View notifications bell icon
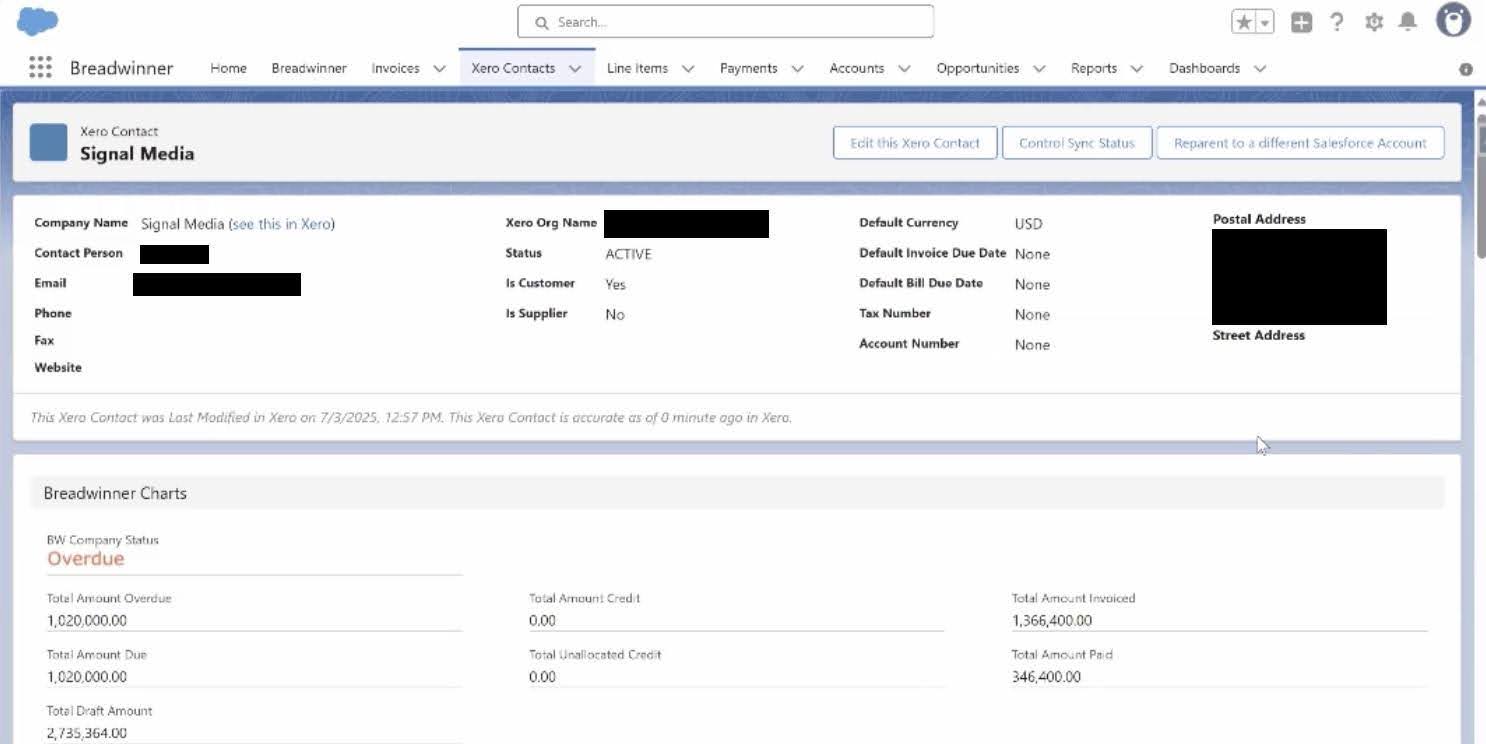Viewport: 1486px width, 744px height. pos(1408,22)
